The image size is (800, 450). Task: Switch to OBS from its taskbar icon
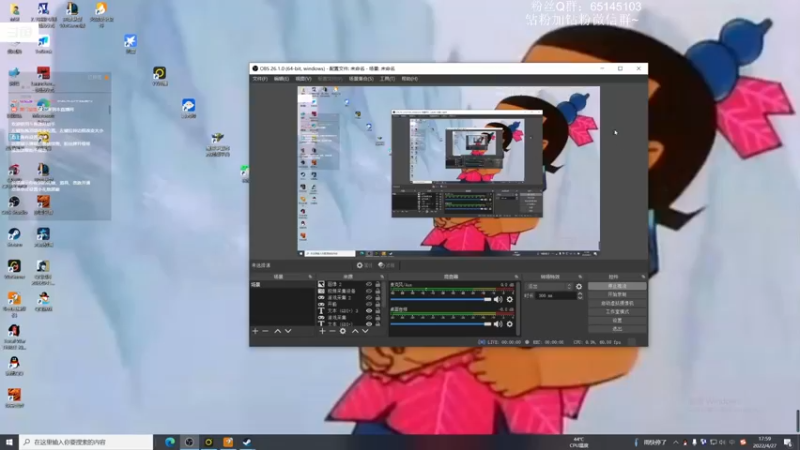(x=189, y=442)
